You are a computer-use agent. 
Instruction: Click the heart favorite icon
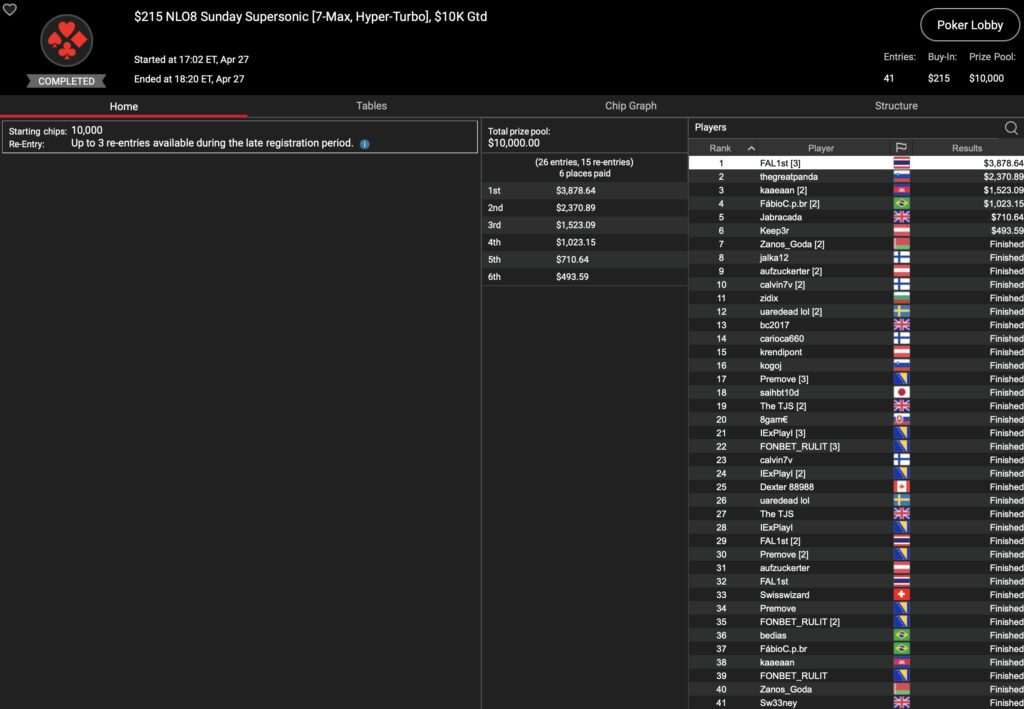click(10, 9)
